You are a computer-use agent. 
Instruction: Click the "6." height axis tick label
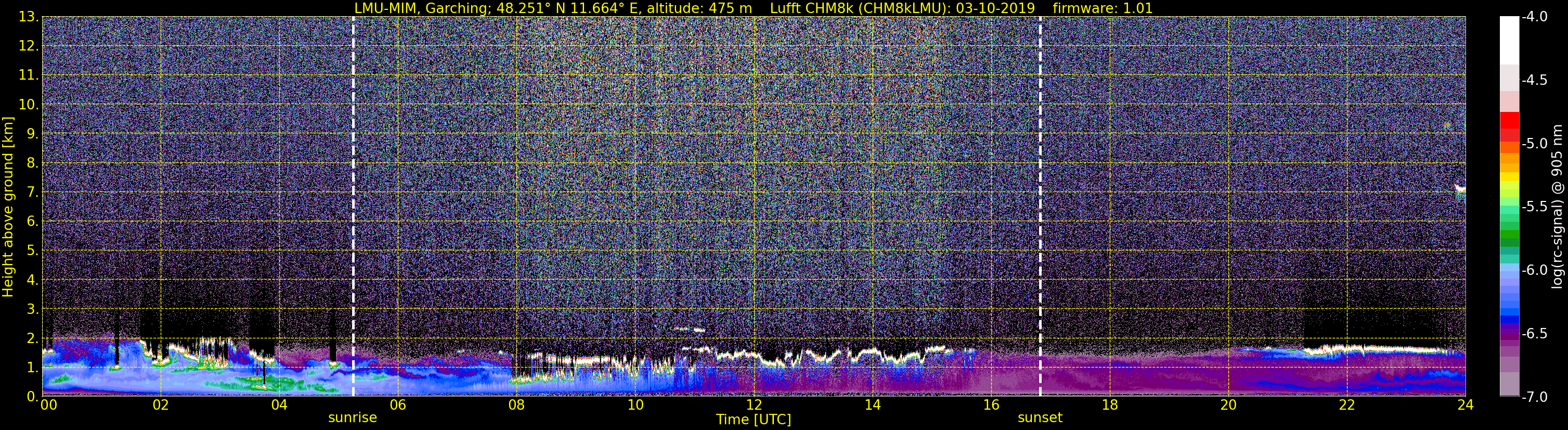(x=33, y=221)
